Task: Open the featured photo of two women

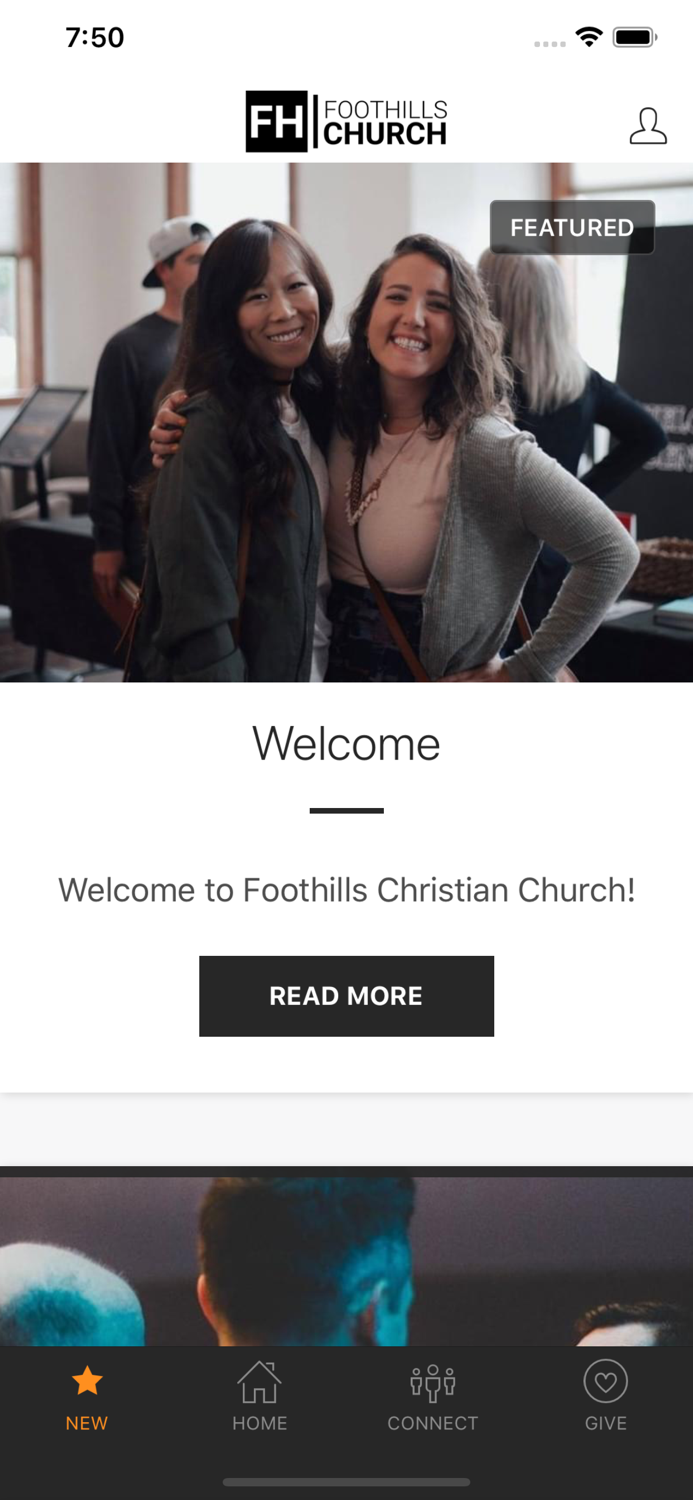Action: click(x=346, y=422)
